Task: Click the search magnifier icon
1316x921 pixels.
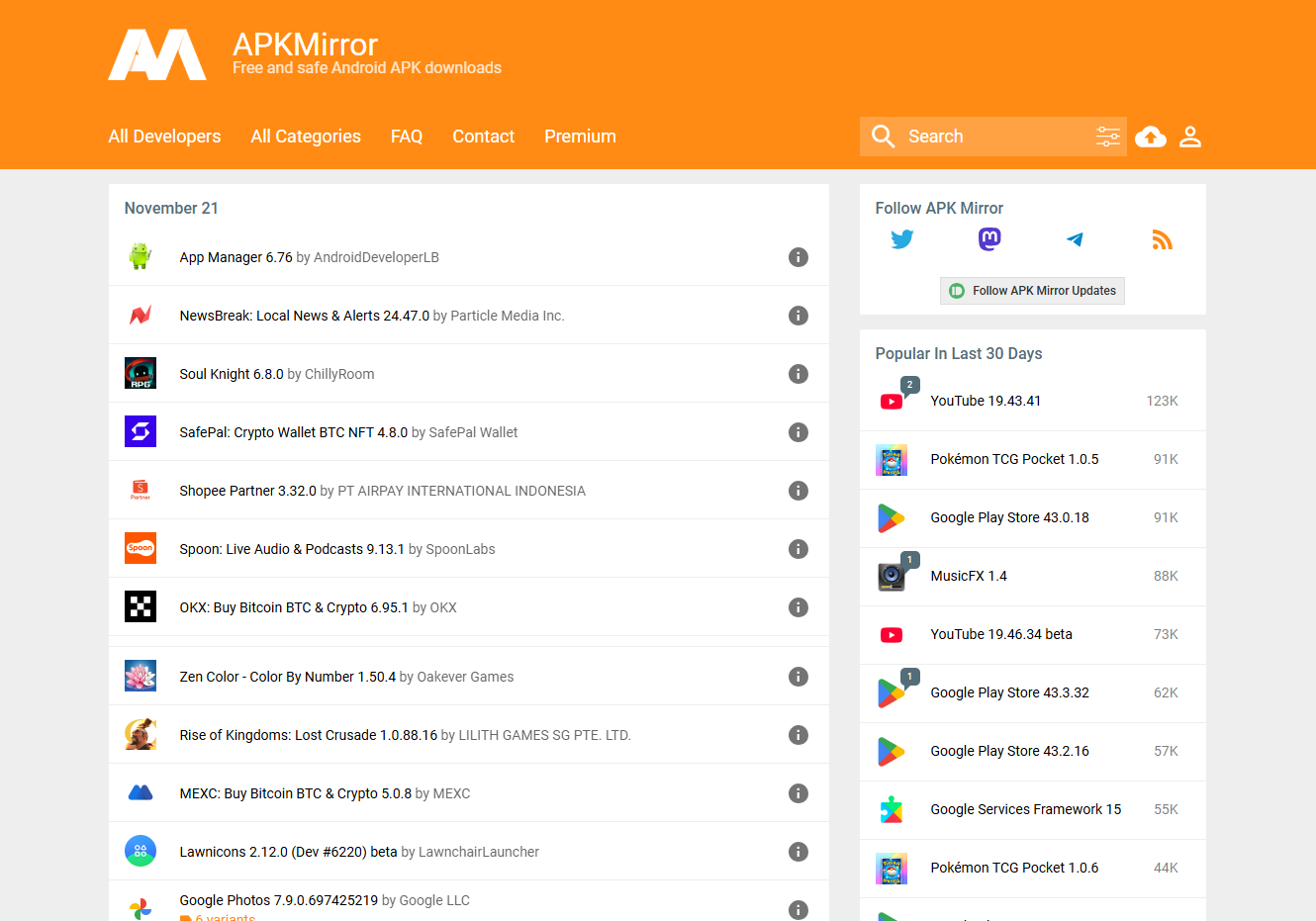Action: pos(884,137)
